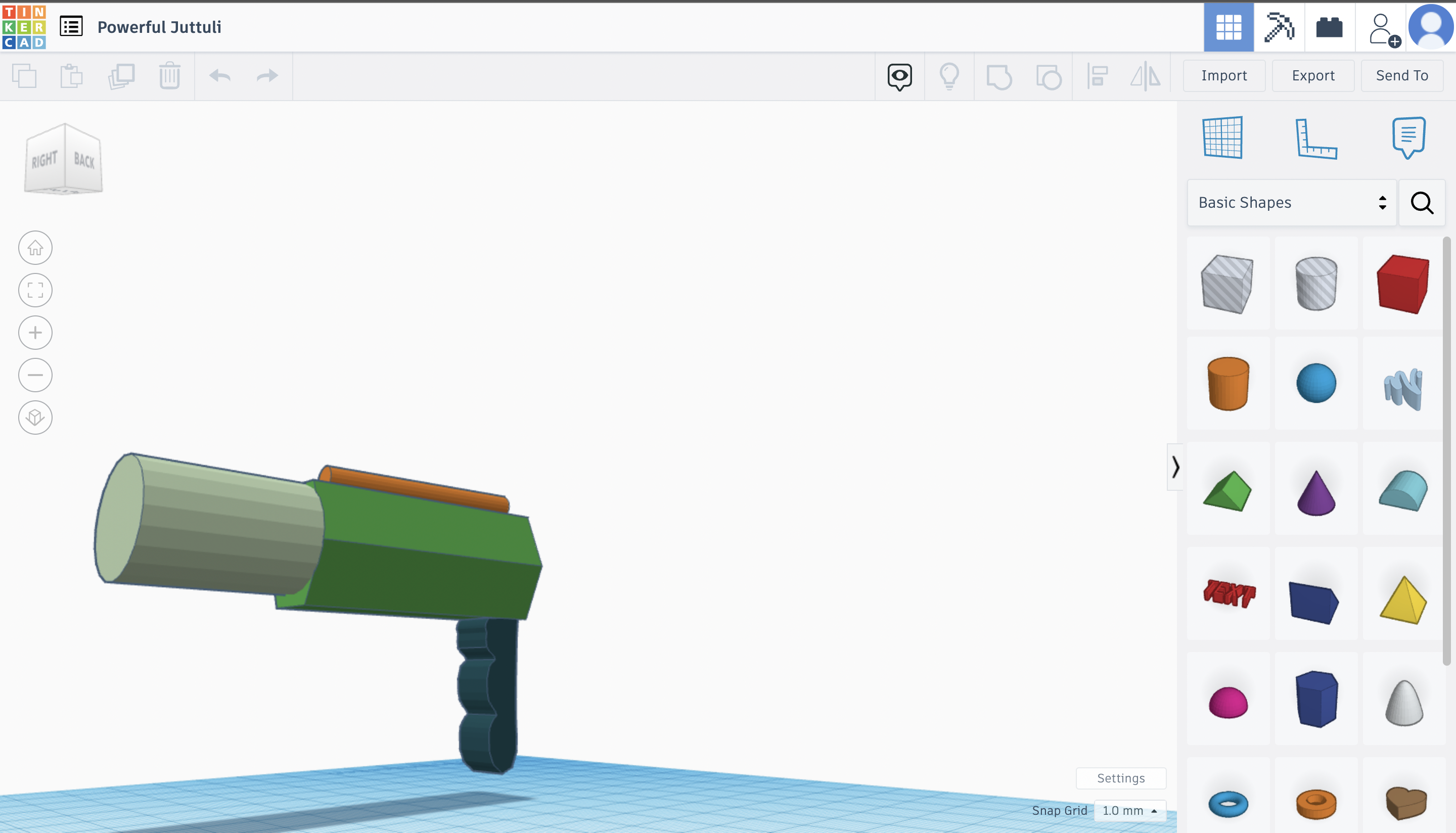Screen dimensions: 1456x833
Task: Click the RIGHT face of view cube
Action: 44,160
